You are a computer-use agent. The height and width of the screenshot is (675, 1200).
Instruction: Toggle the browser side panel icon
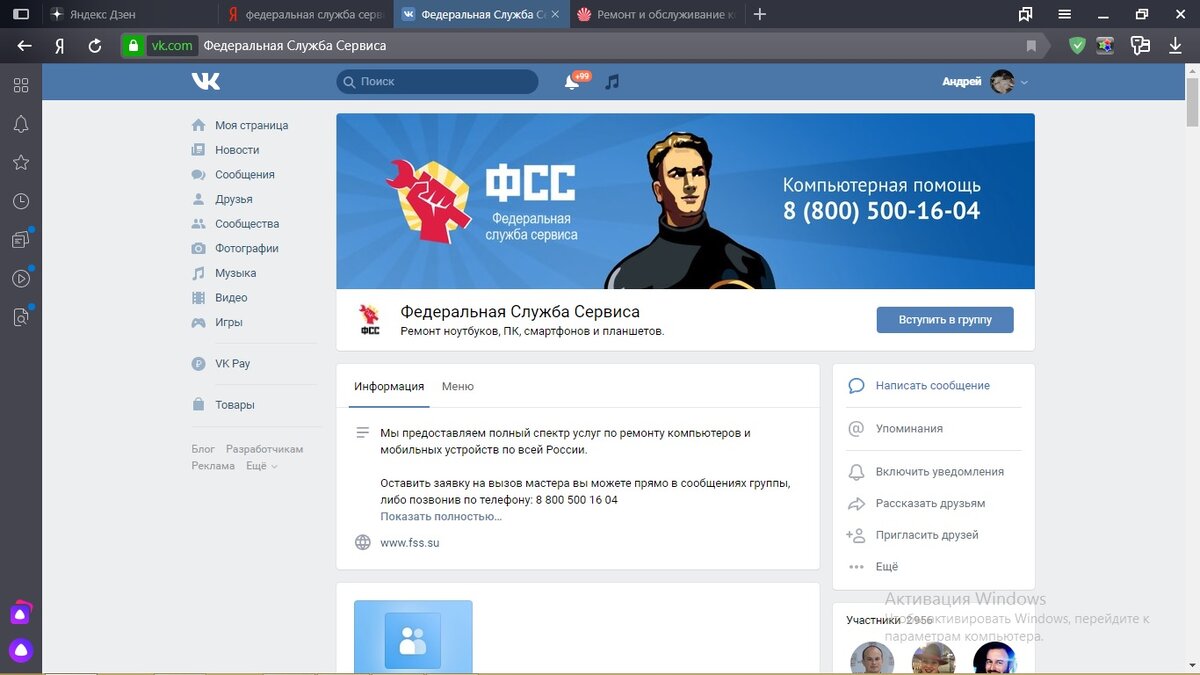point(20,15)
